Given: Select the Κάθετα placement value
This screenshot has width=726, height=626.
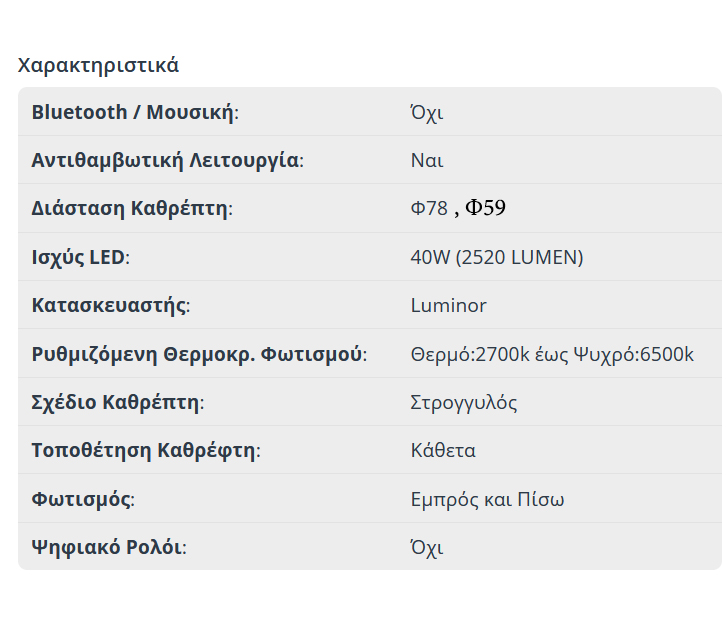Looking at the screenshot, I should (x=443, y=450).
